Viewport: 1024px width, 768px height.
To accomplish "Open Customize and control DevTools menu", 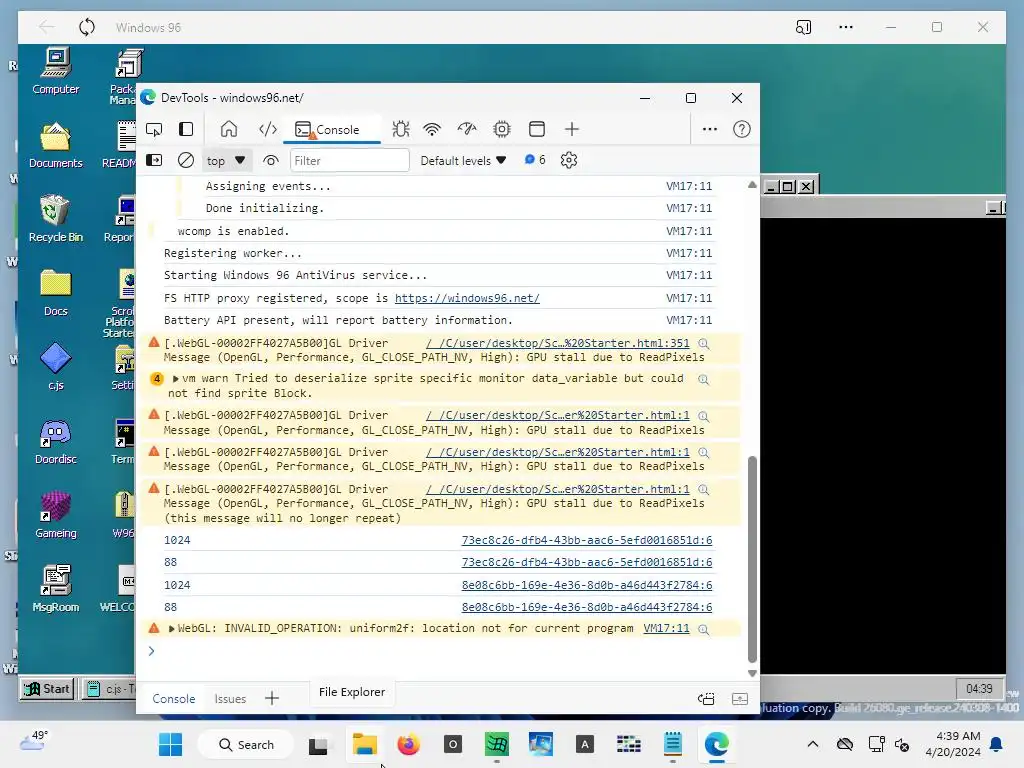I will [x=710, y=129].
